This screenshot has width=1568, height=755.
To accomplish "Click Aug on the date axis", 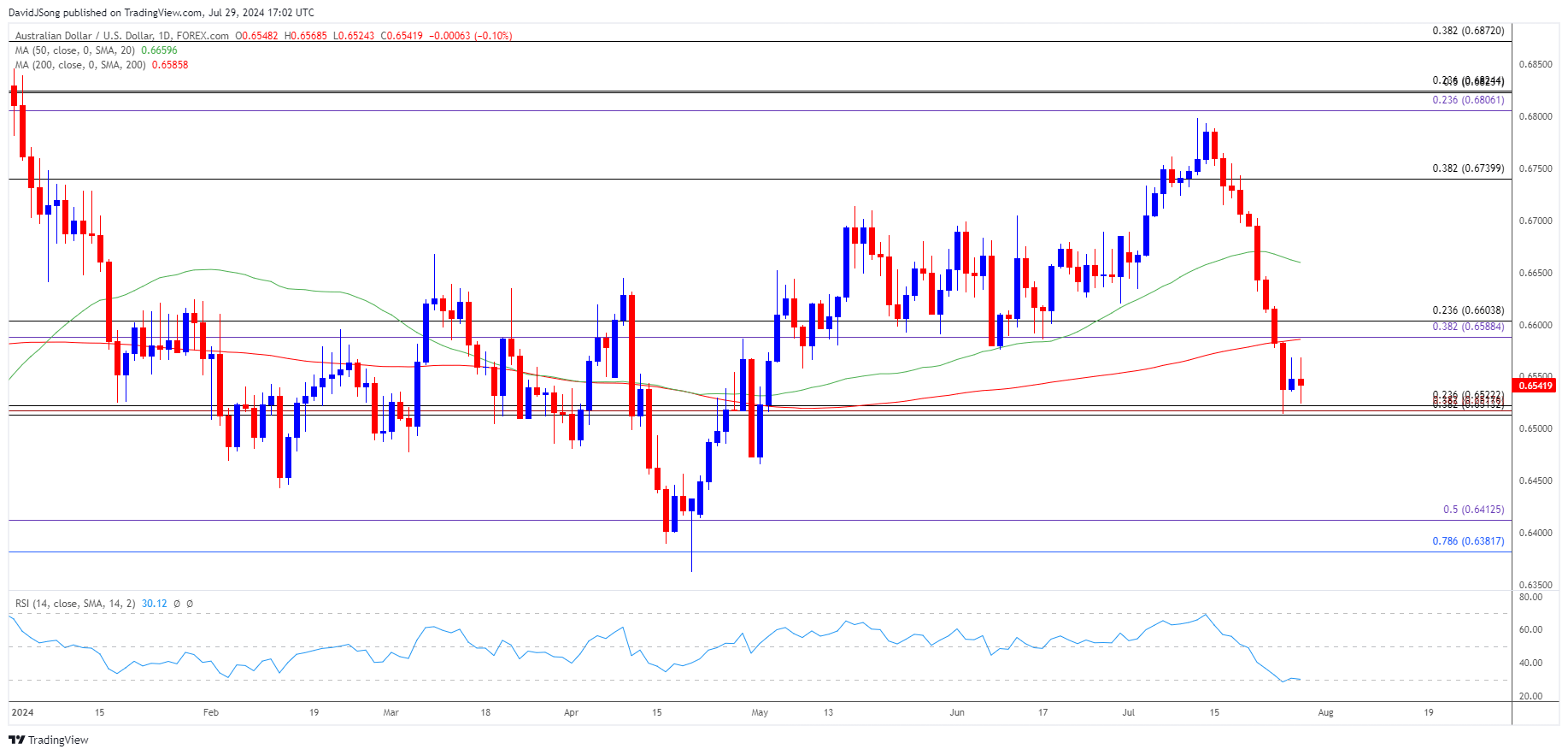I will pyautogui.click(x=1325, y=713).
